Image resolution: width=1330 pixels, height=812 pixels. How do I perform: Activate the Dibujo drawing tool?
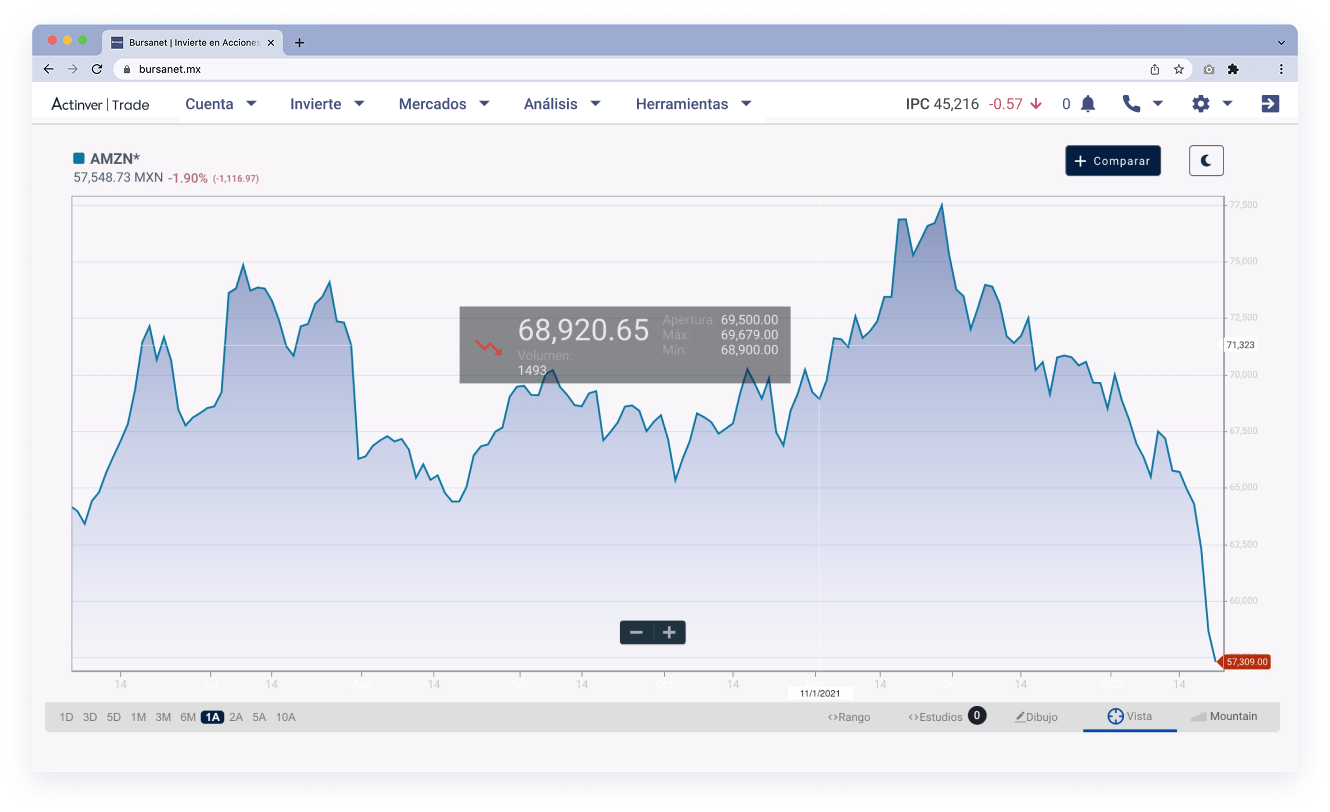1036,716
